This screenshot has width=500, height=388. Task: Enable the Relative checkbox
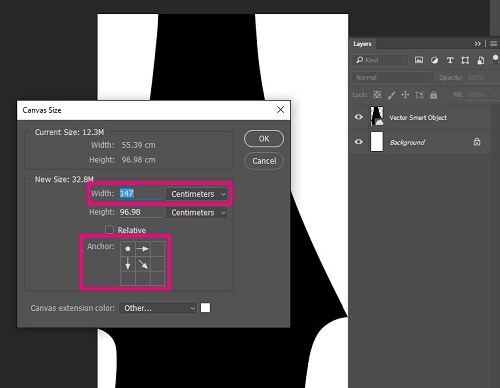click(109, 230)
